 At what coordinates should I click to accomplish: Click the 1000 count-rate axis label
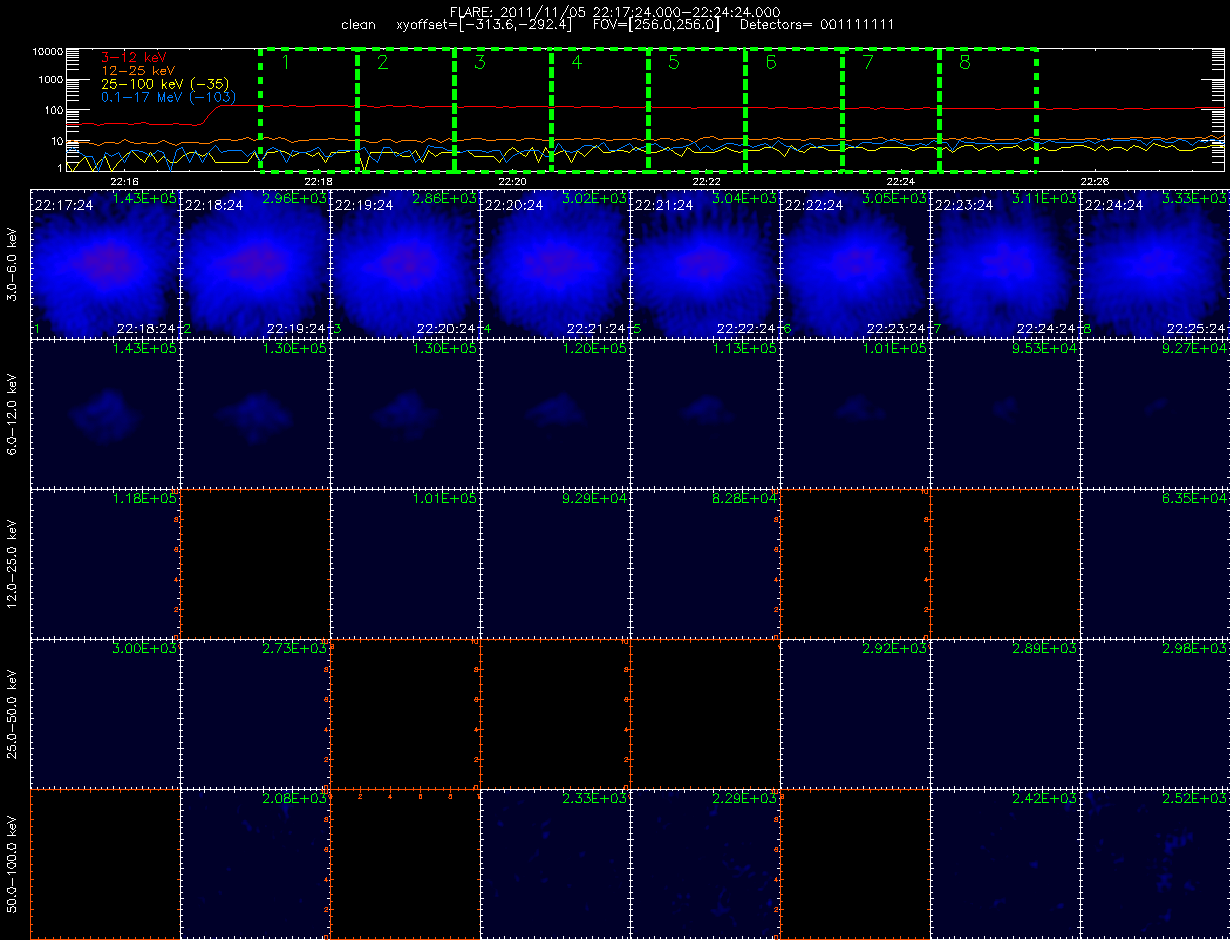(51, 80)
